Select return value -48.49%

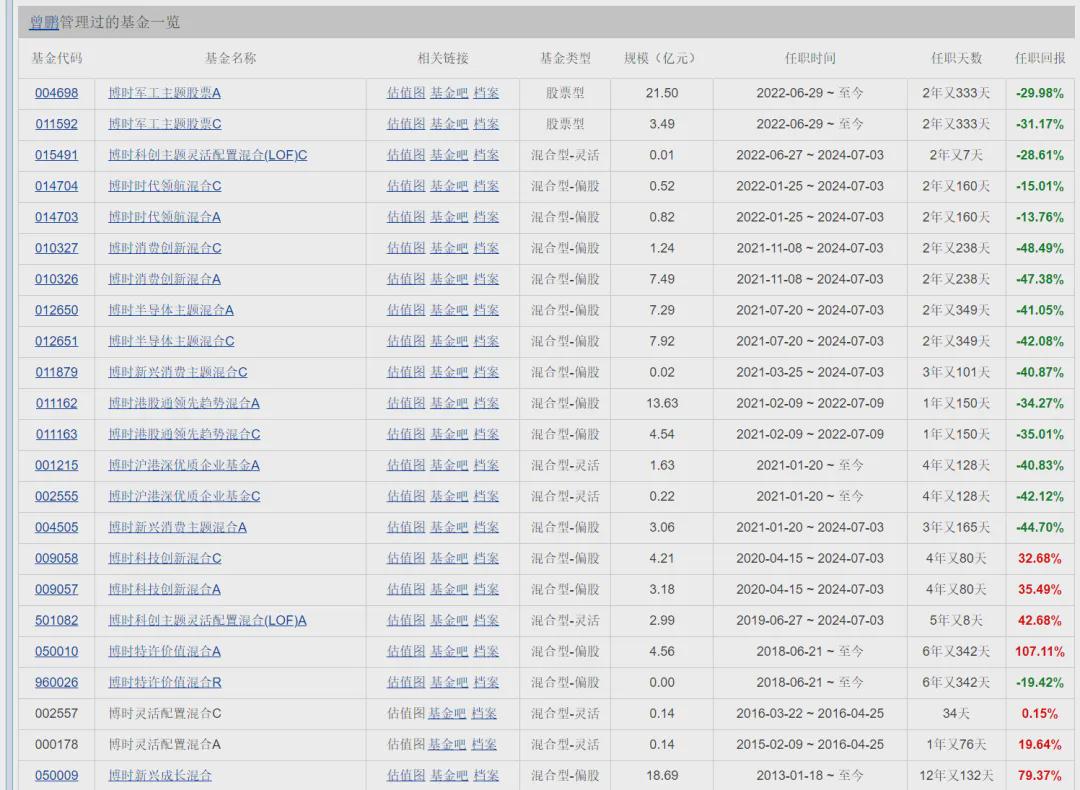click(1040, 248)
